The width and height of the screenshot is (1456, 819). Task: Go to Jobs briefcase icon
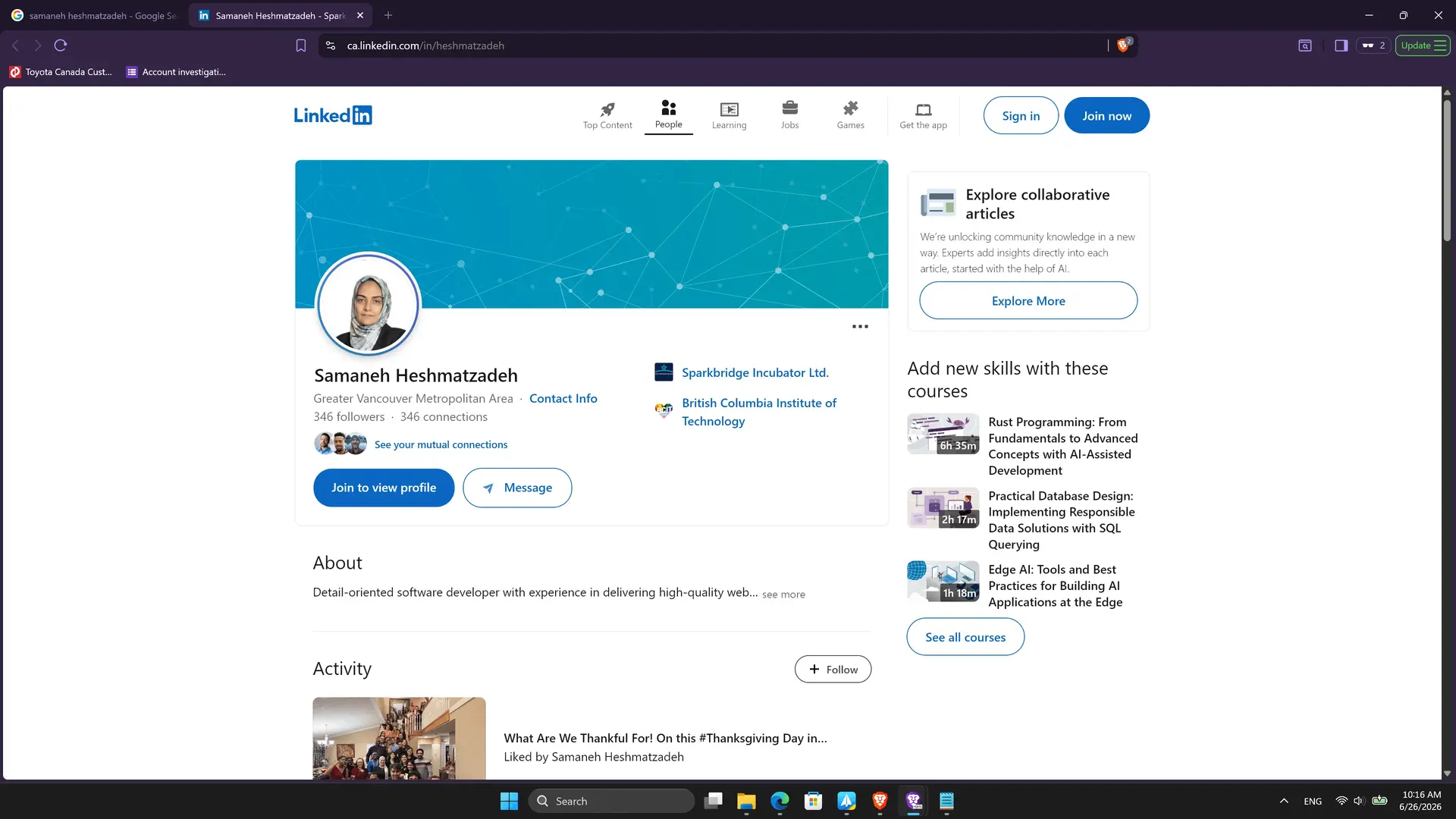pyautogui.click(x=789, y=108)
